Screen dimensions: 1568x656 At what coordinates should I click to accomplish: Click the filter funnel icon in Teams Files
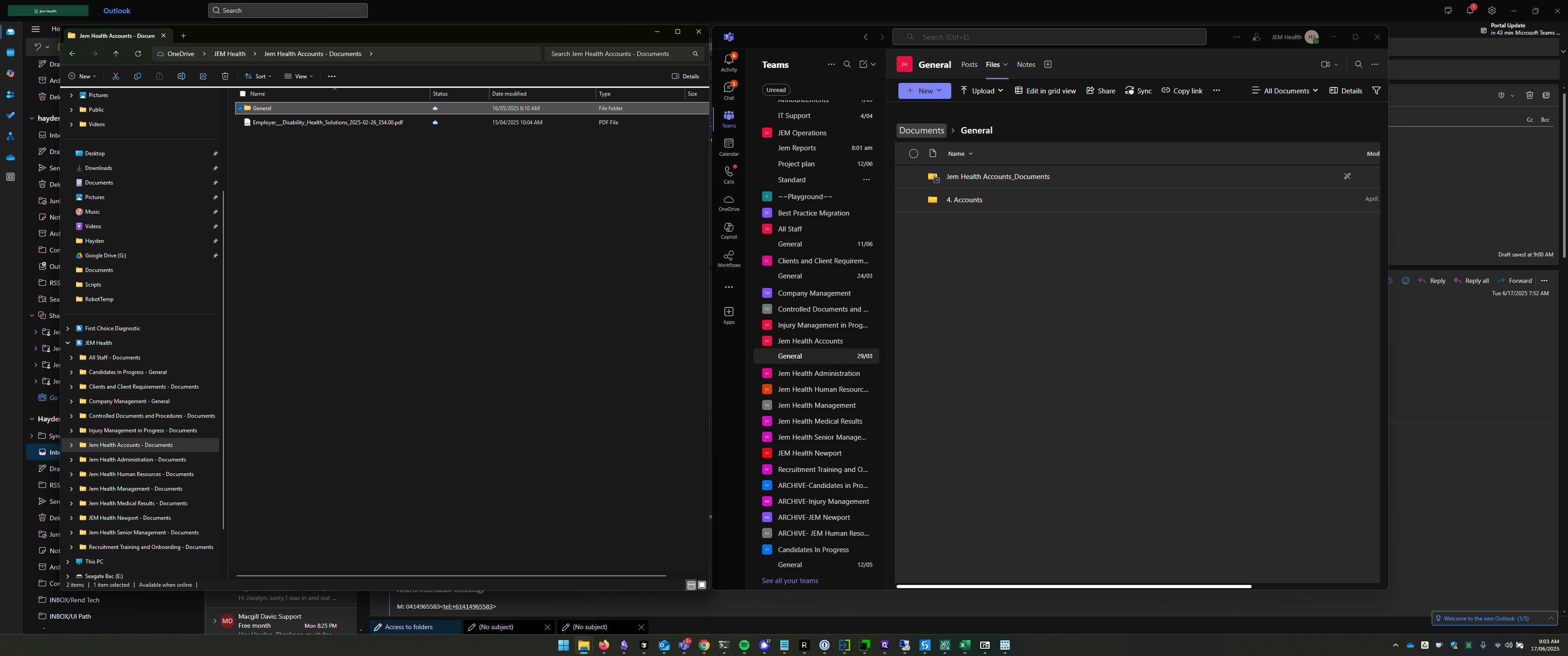click(1376, 91)
